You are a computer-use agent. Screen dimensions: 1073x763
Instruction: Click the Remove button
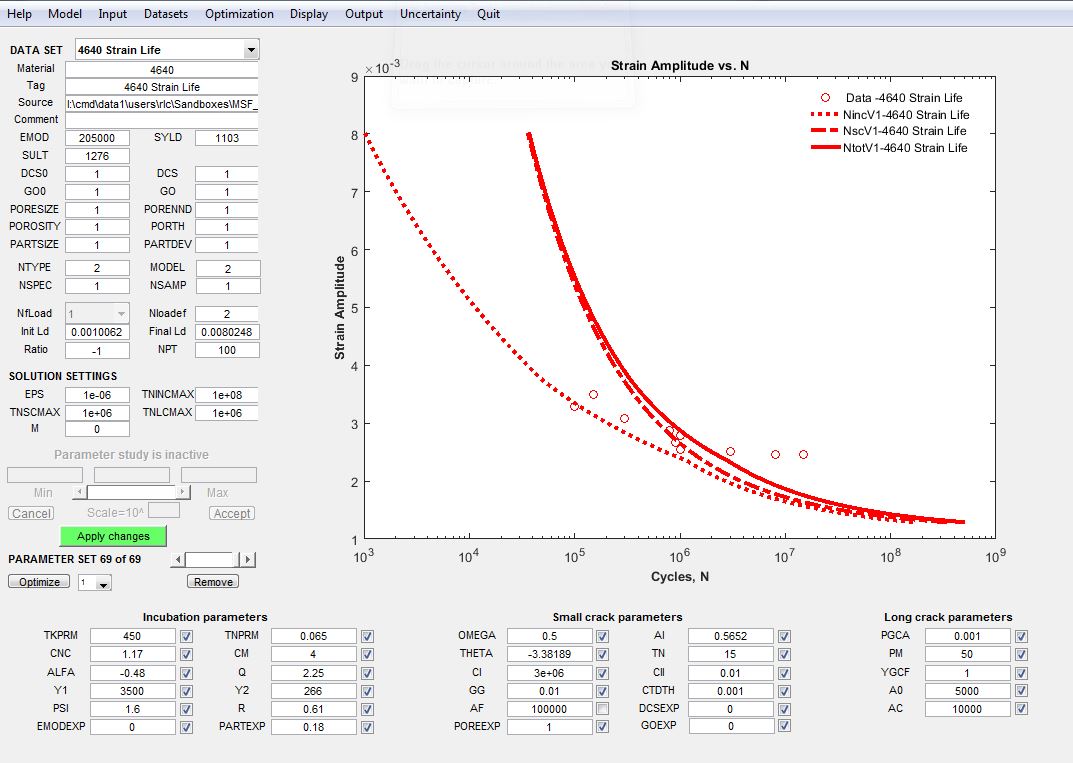click(x=213, y=582)
